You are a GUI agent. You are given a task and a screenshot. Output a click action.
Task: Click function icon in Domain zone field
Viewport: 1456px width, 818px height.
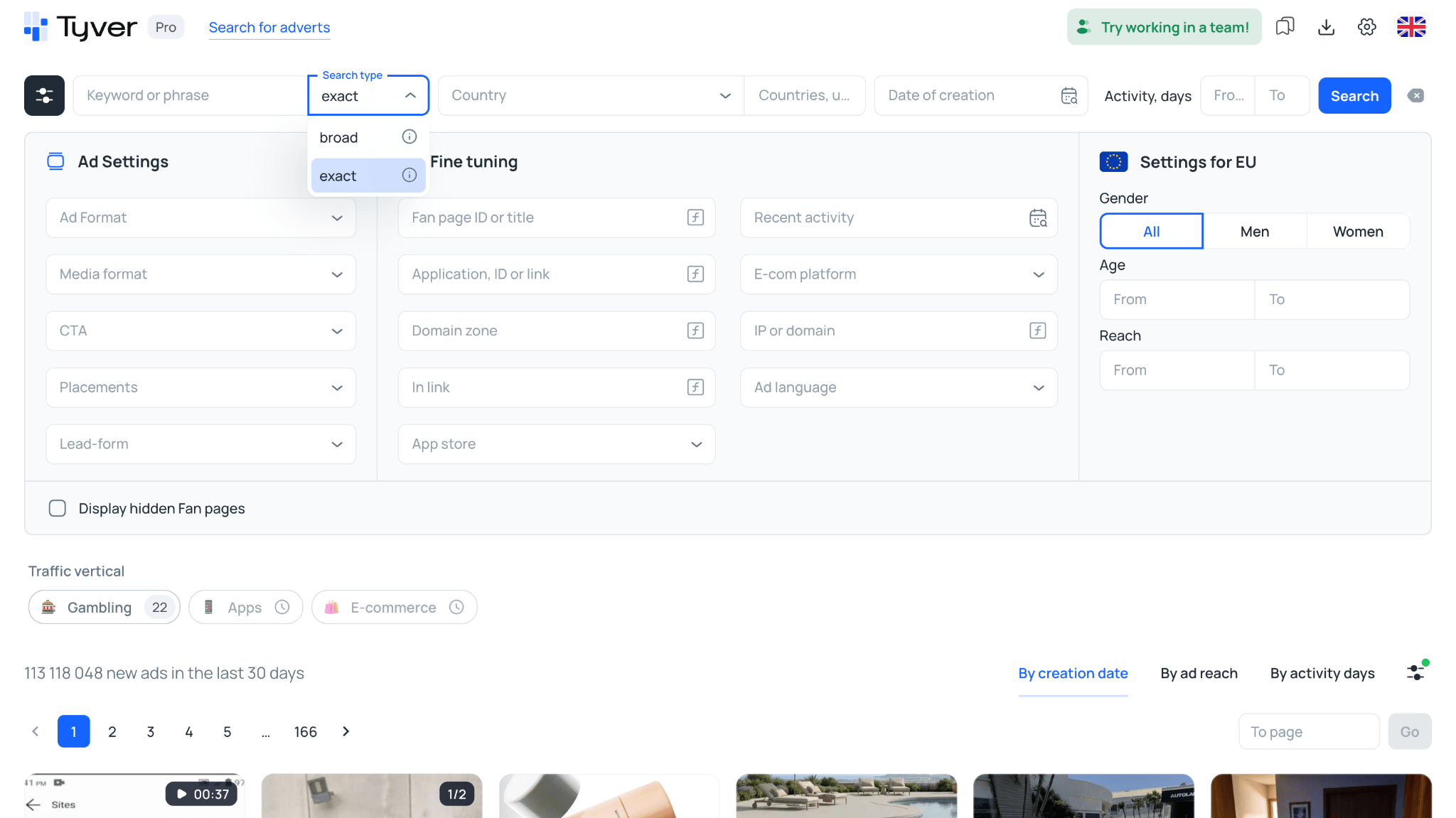pos(695,330)
